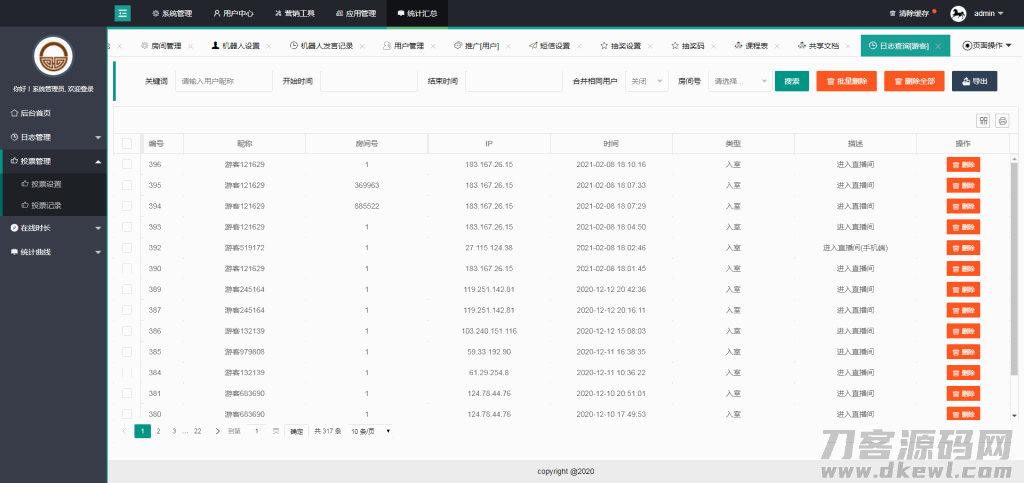Image resolution: width=1024 pixels, height=483 pixels.
Task: Open the 房间号 selection dropdown
Action: [x=738, y=81]
